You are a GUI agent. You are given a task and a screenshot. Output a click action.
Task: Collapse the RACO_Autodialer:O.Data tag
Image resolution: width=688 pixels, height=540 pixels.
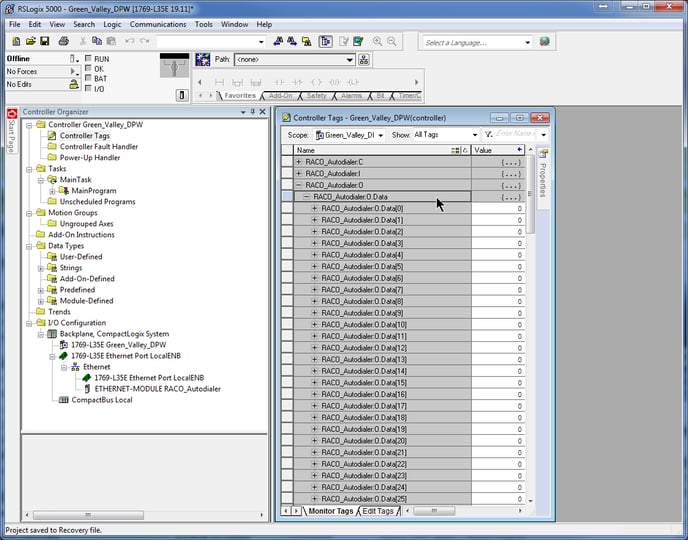307,197
